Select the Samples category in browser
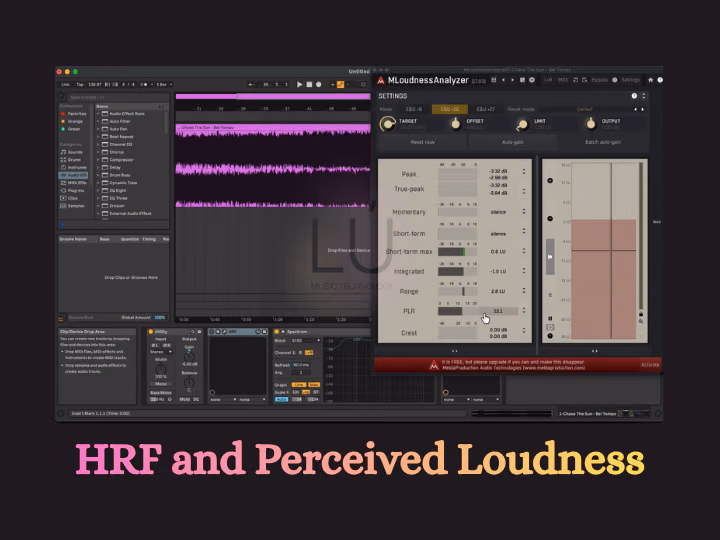Viewport: 720px width, 540px height. pyautogui.click(x=73, y=206)
